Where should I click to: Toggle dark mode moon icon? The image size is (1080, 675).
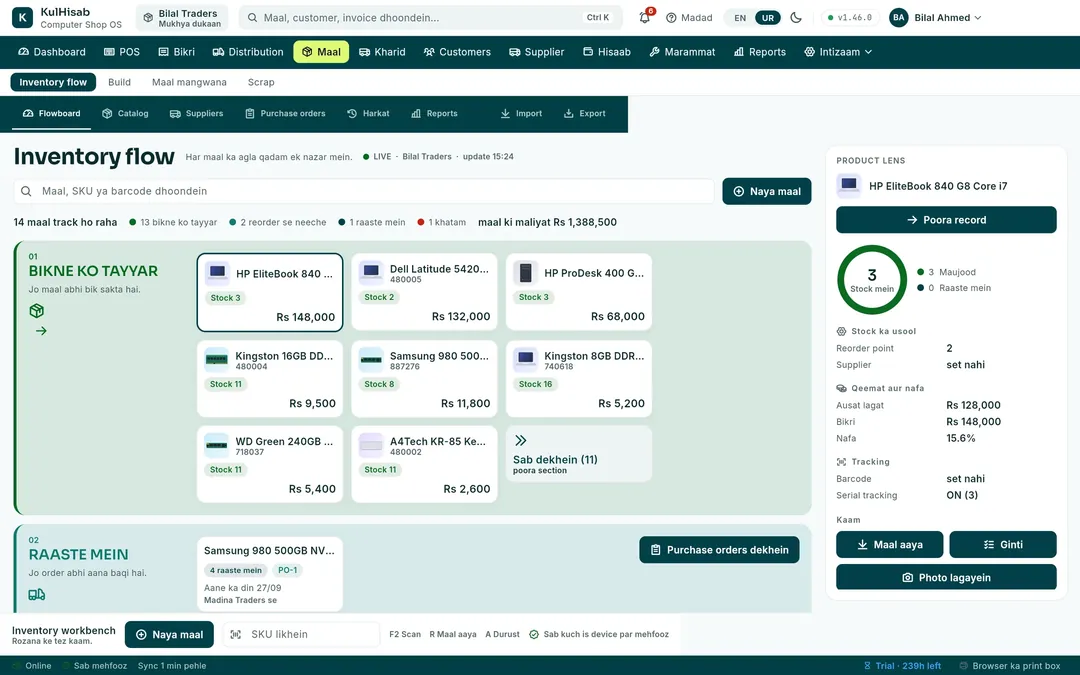[796, 18]
